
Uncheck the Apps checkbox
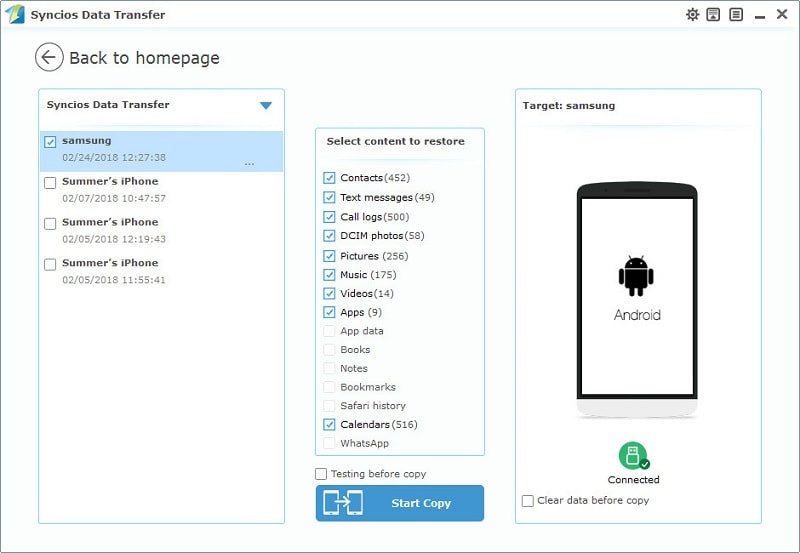click(329, 312)
